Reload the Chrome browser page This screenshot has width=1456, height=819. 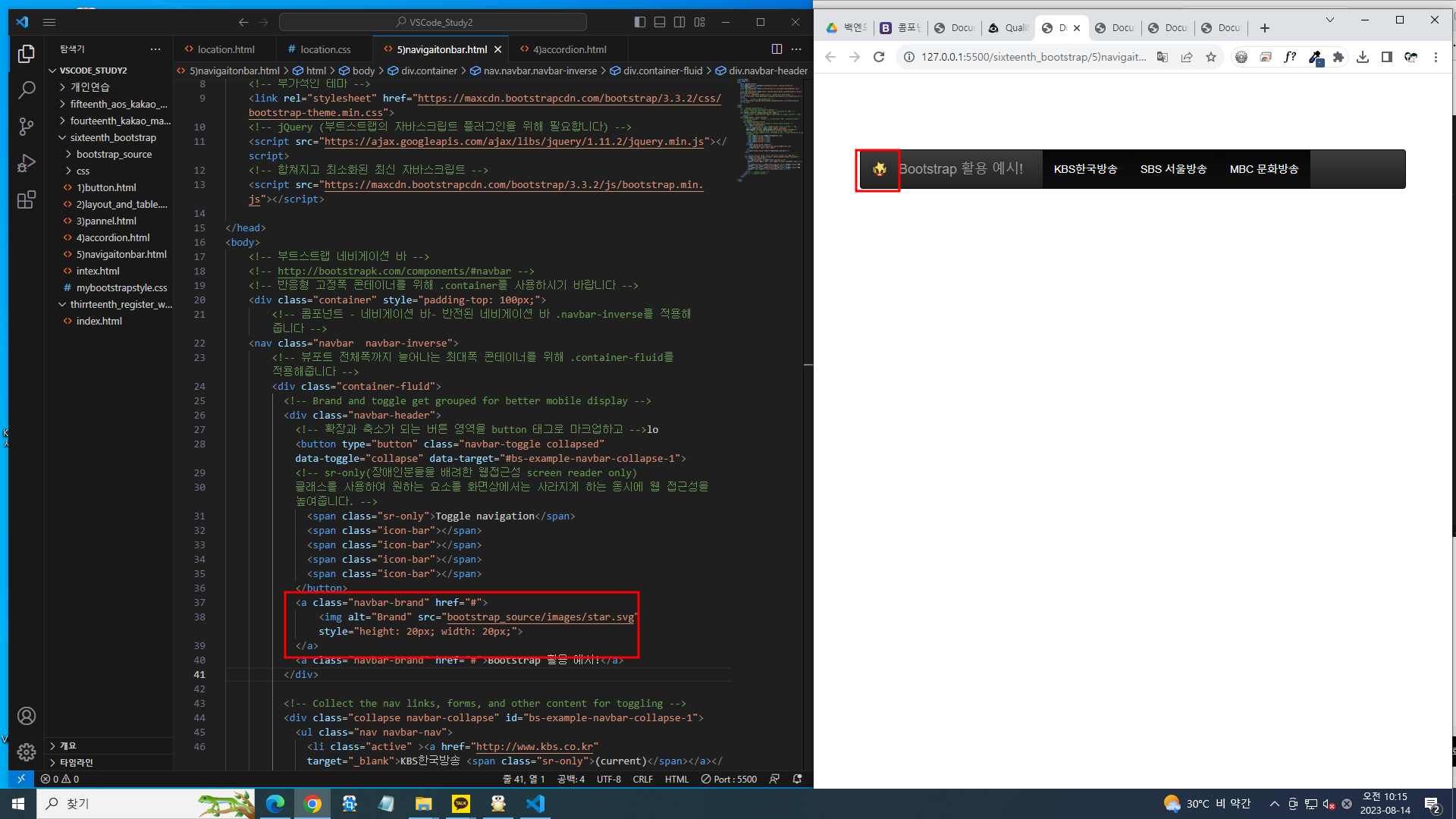(x=879, y=57)
